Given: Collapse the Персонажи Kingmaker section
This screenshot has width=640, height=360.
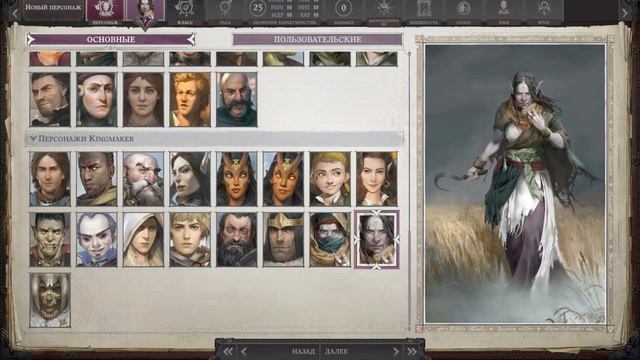Looking at the screenshot, I should [214, 139].
